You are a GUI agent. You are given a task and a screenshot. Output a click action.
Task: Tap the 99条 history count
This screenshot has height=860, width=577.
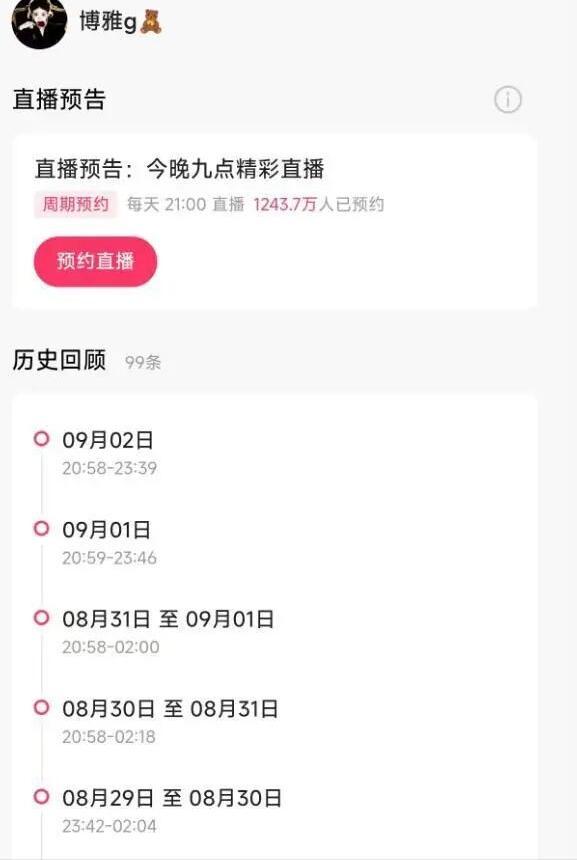pyautogui.click(x=143, y=363)
